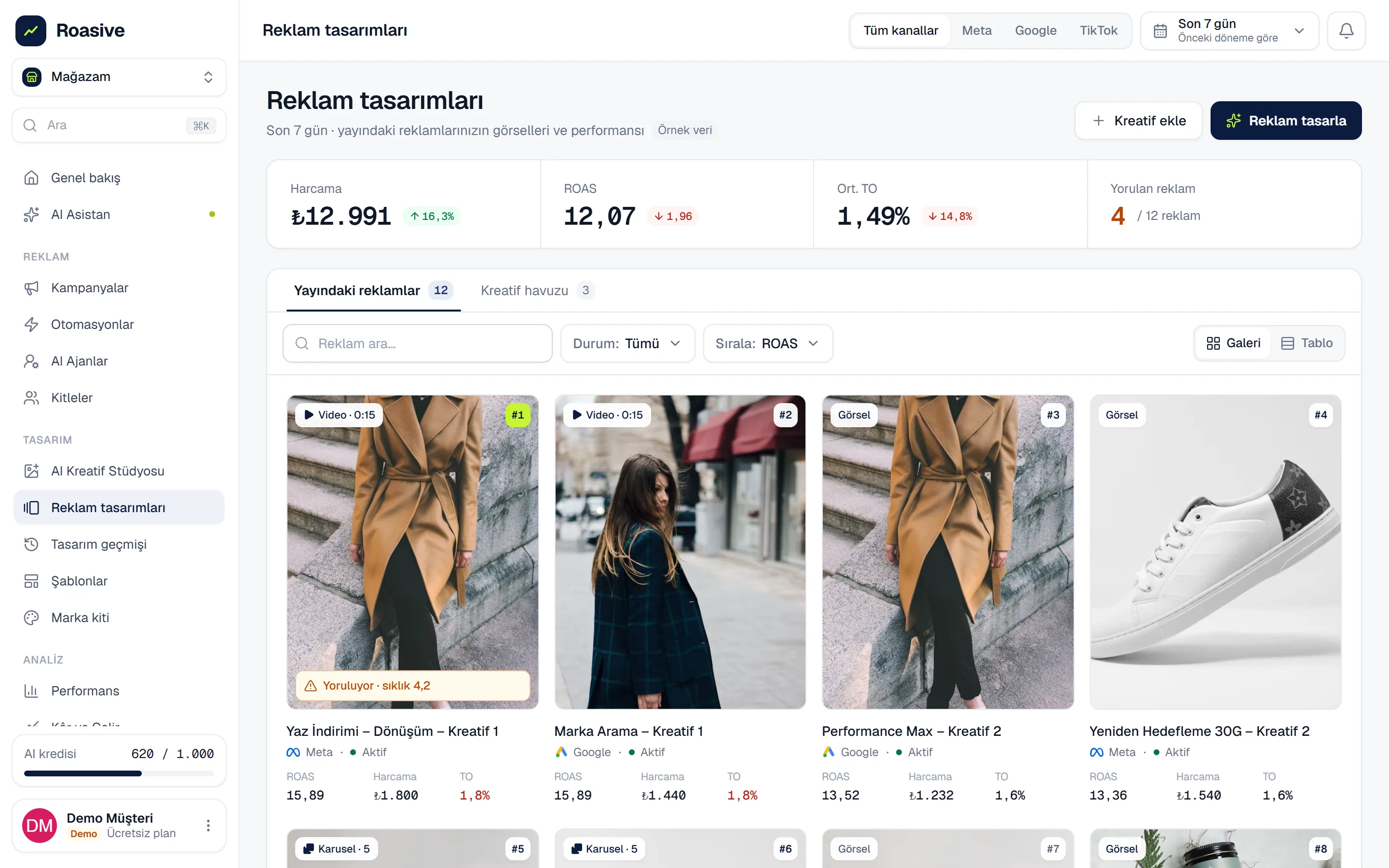The height and width of the screenshot is (868, 1389).
Task: Click the Otomasyonlar lightning icon
Action: point(31,325)
